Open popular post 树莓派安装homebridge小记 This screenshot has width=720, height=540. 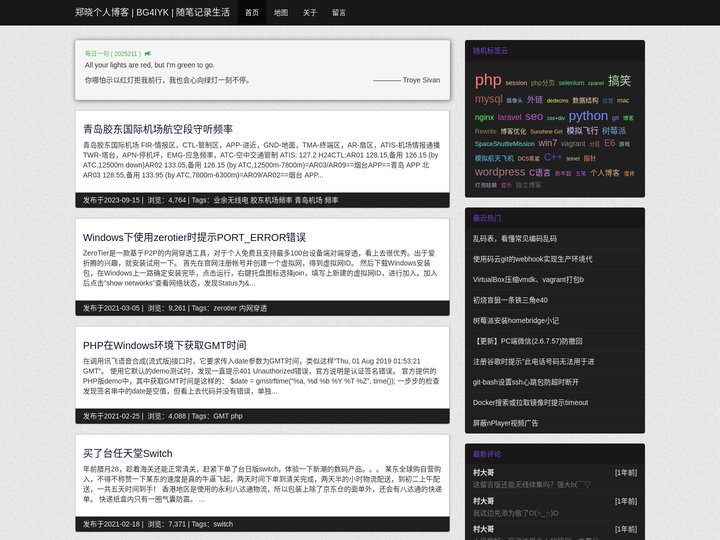(516, 321)
